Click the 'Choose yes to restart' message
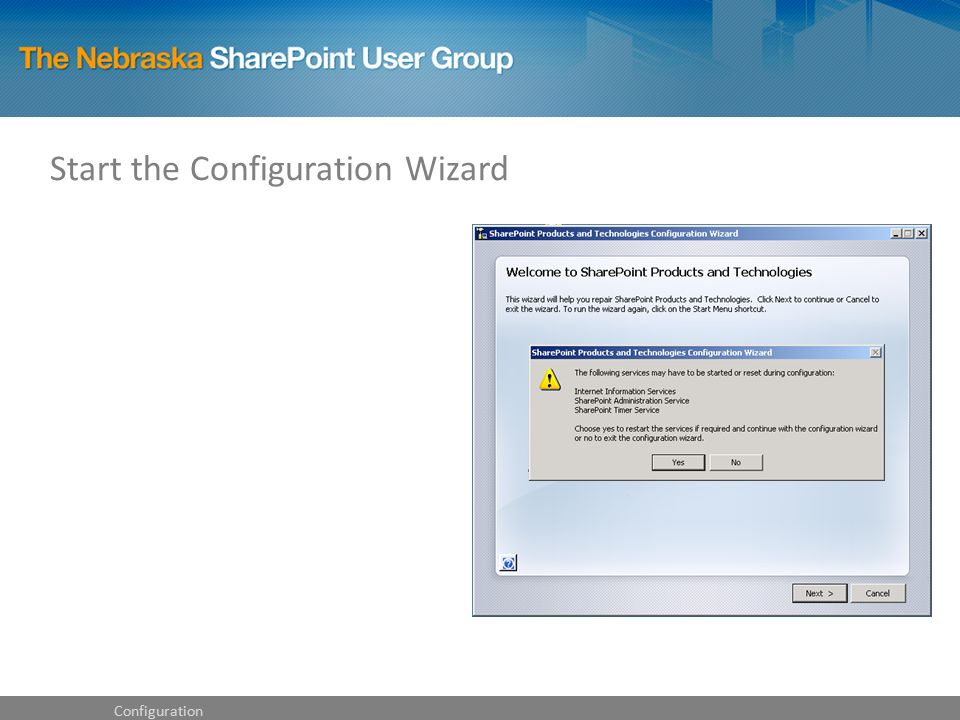 pyautogui.click(x=726, y=433)
